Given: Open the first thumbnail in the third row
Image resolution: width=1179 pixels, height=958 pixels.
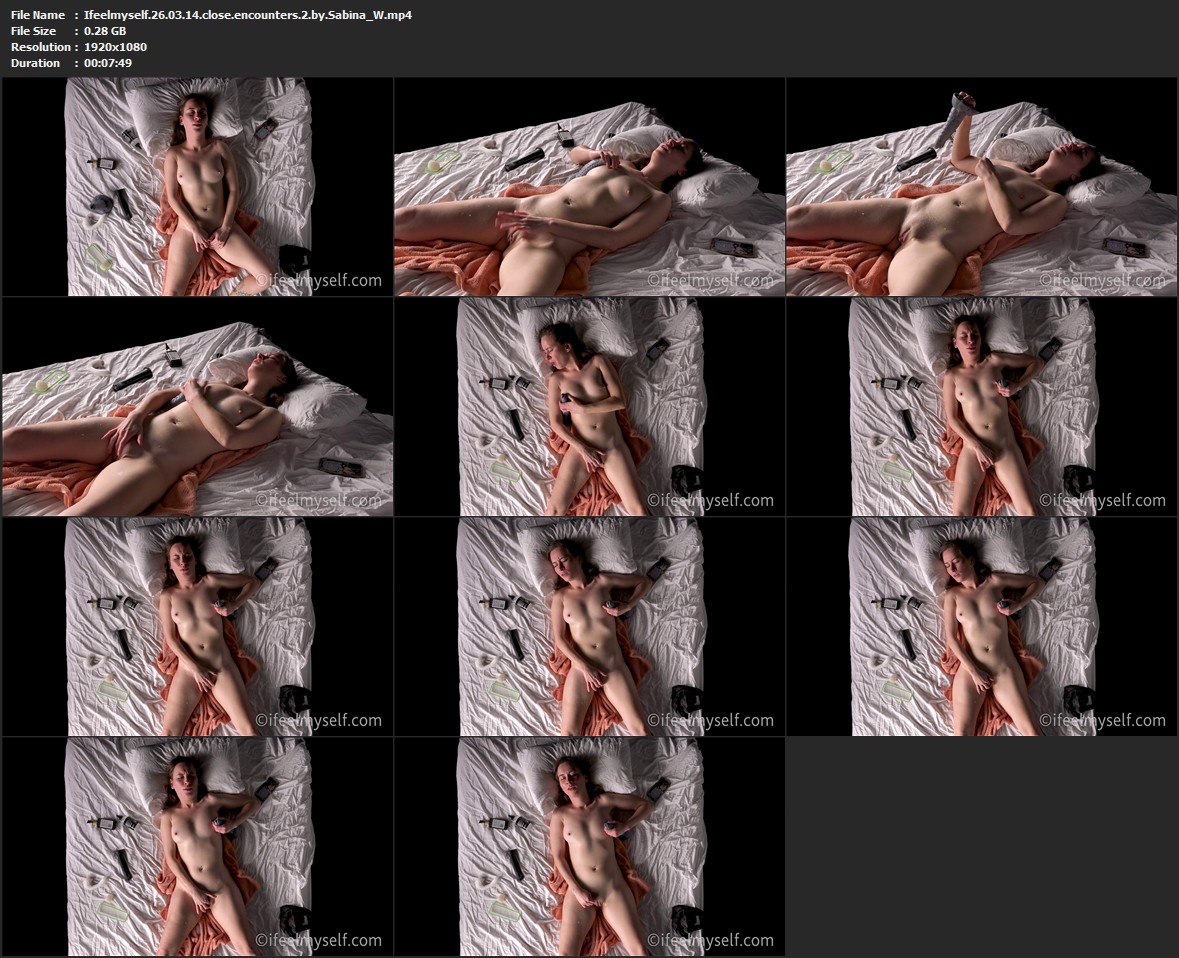Looking at the screenshot, I should (197, 627).
